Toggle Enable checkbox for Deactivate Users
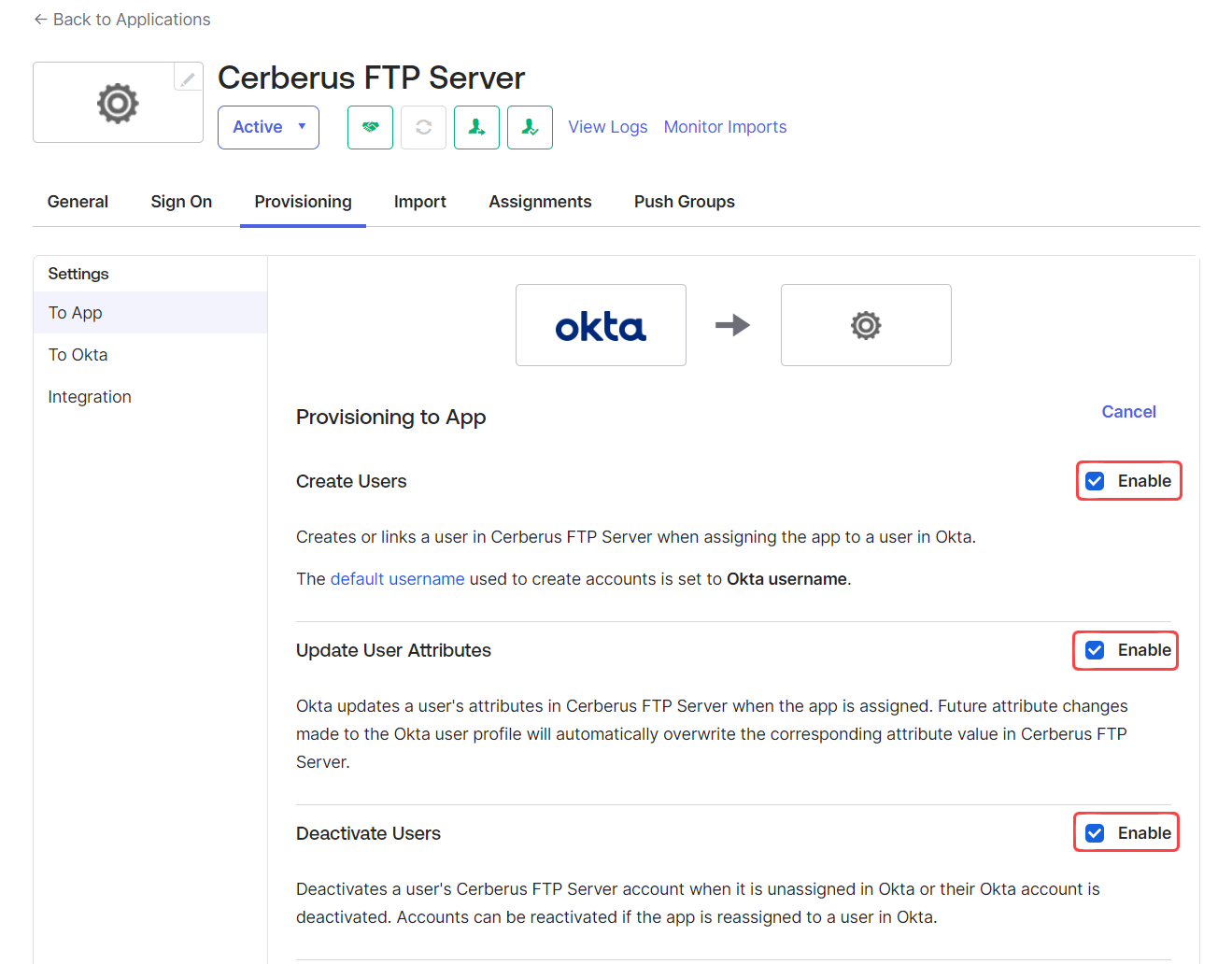The width and height of the screenshot is (1232, 964). pyautogui.click(x=1095, y=833)
